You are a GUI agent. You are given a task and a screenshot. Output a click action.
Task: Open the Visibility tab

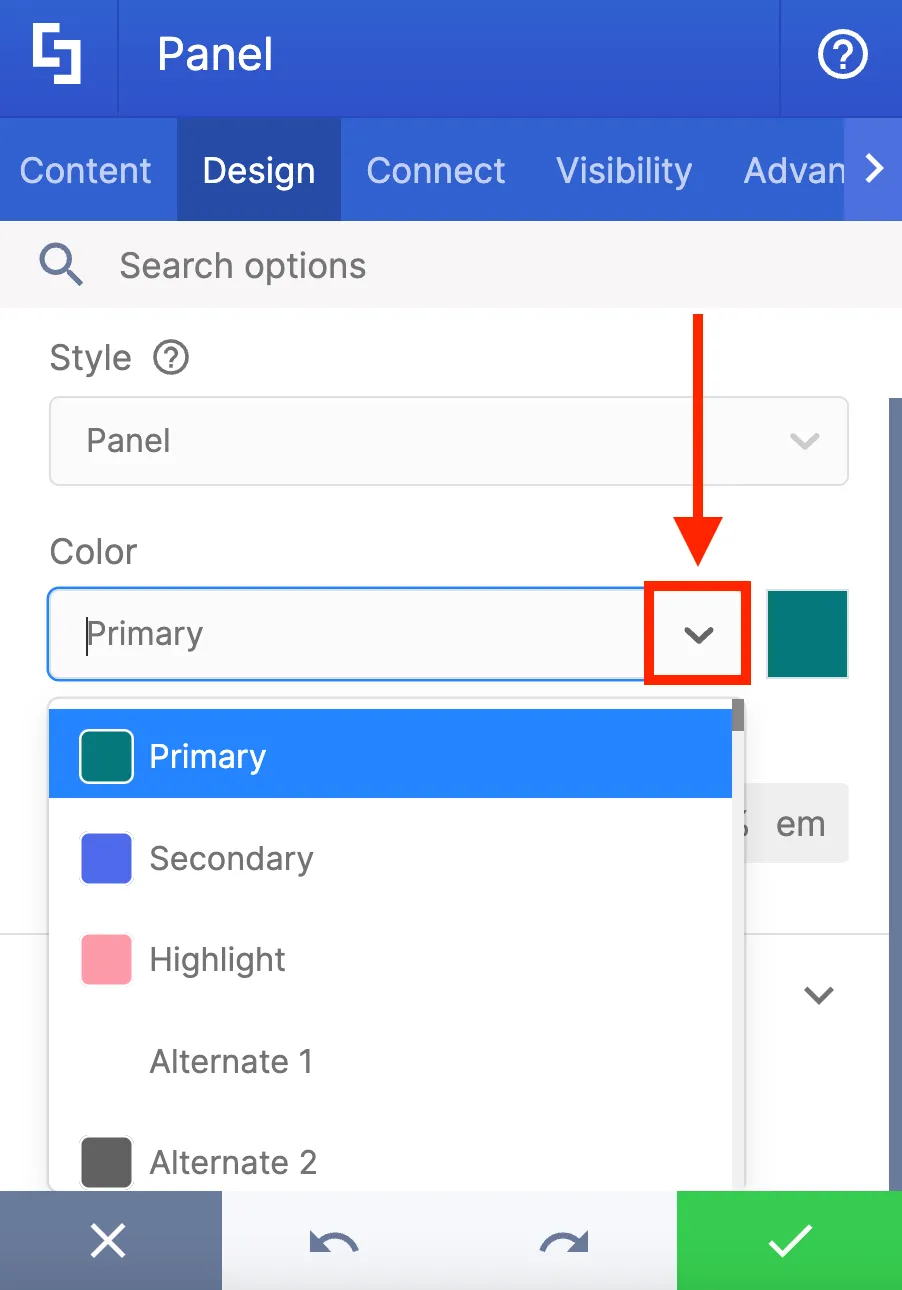pyautogui.click(x=624, y=170)
